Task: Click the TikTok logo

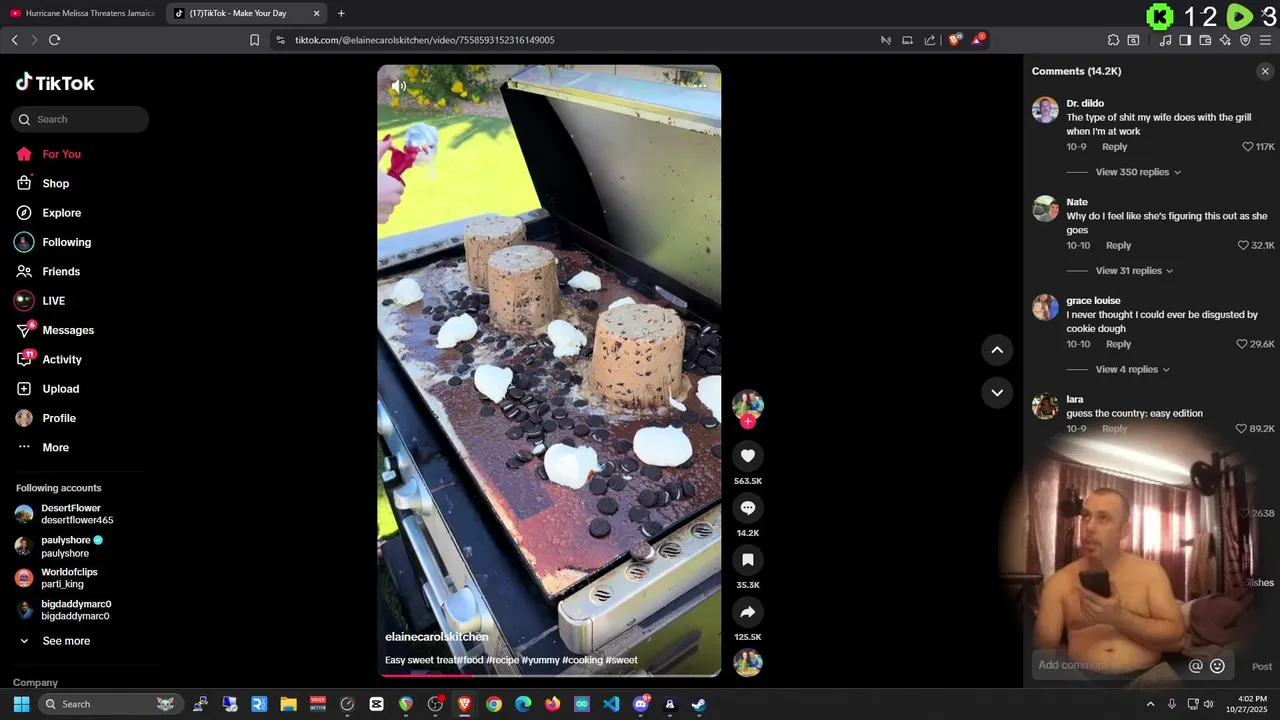Action: coord(55,83)
